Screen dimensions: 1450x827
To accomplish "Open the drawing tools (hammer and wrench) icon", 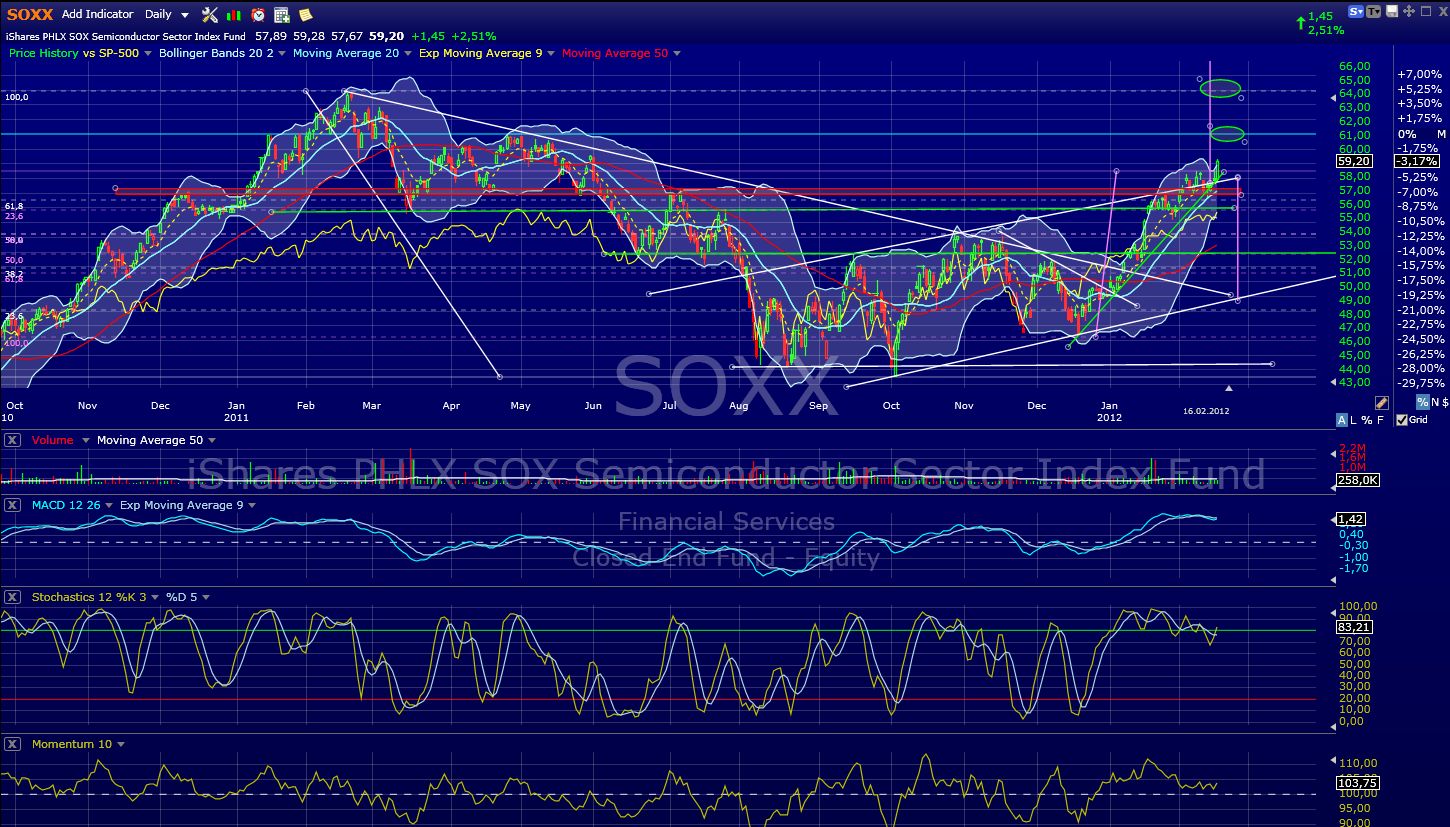I will (209, 15).
